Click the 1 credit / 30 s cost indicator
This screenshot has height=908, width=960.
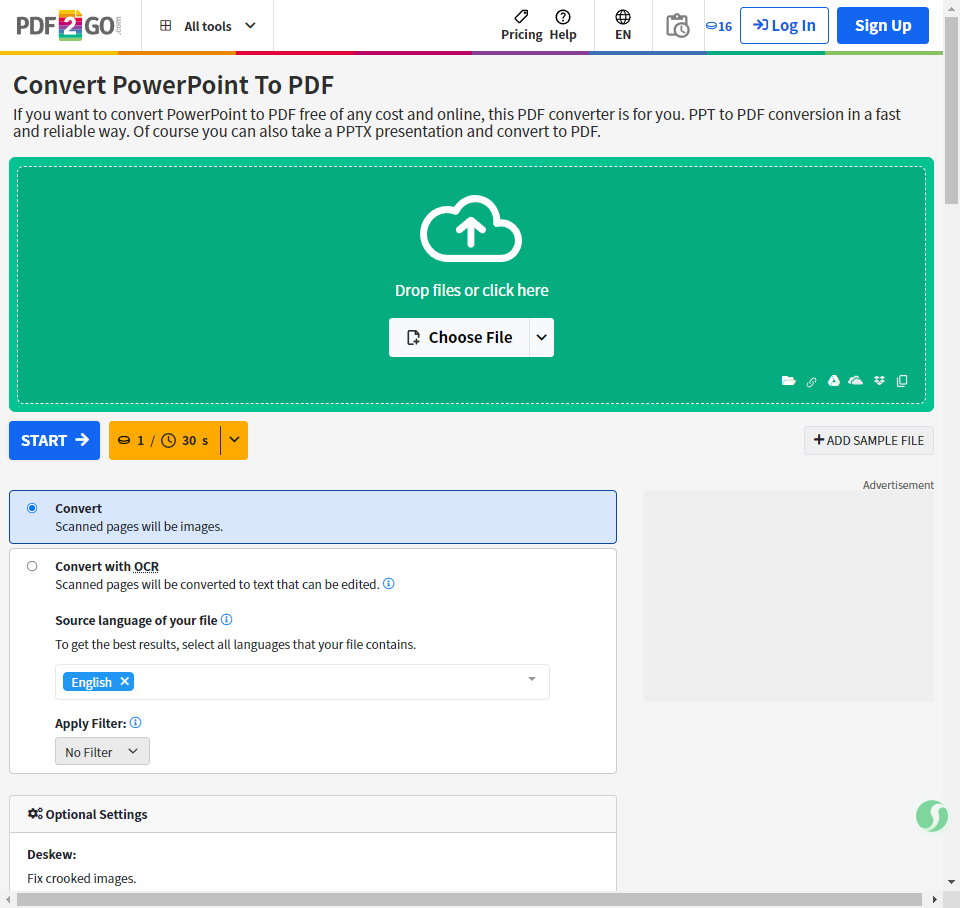pos(164,440)
